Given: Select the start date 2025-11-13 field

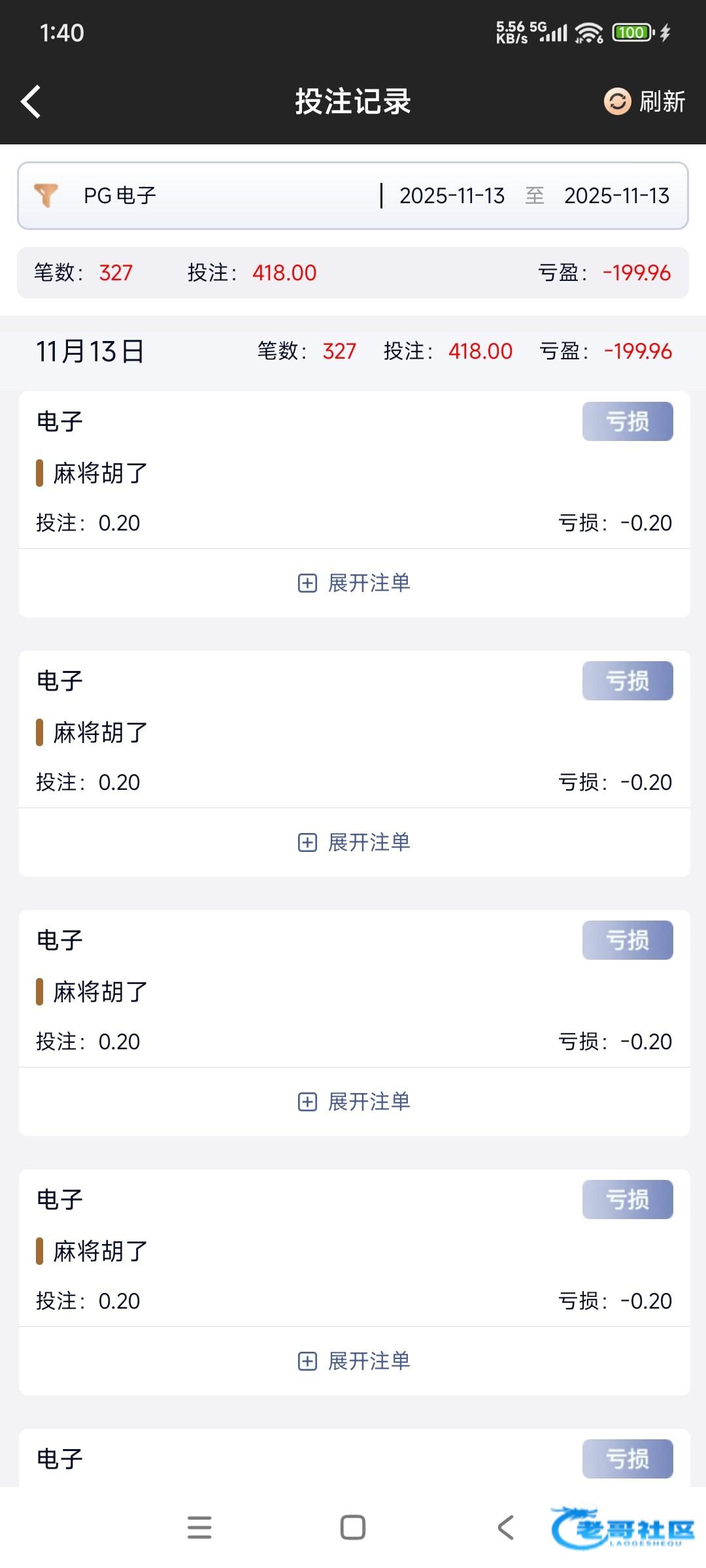Looking at the screenshot, I should click(x=452, y=195).
